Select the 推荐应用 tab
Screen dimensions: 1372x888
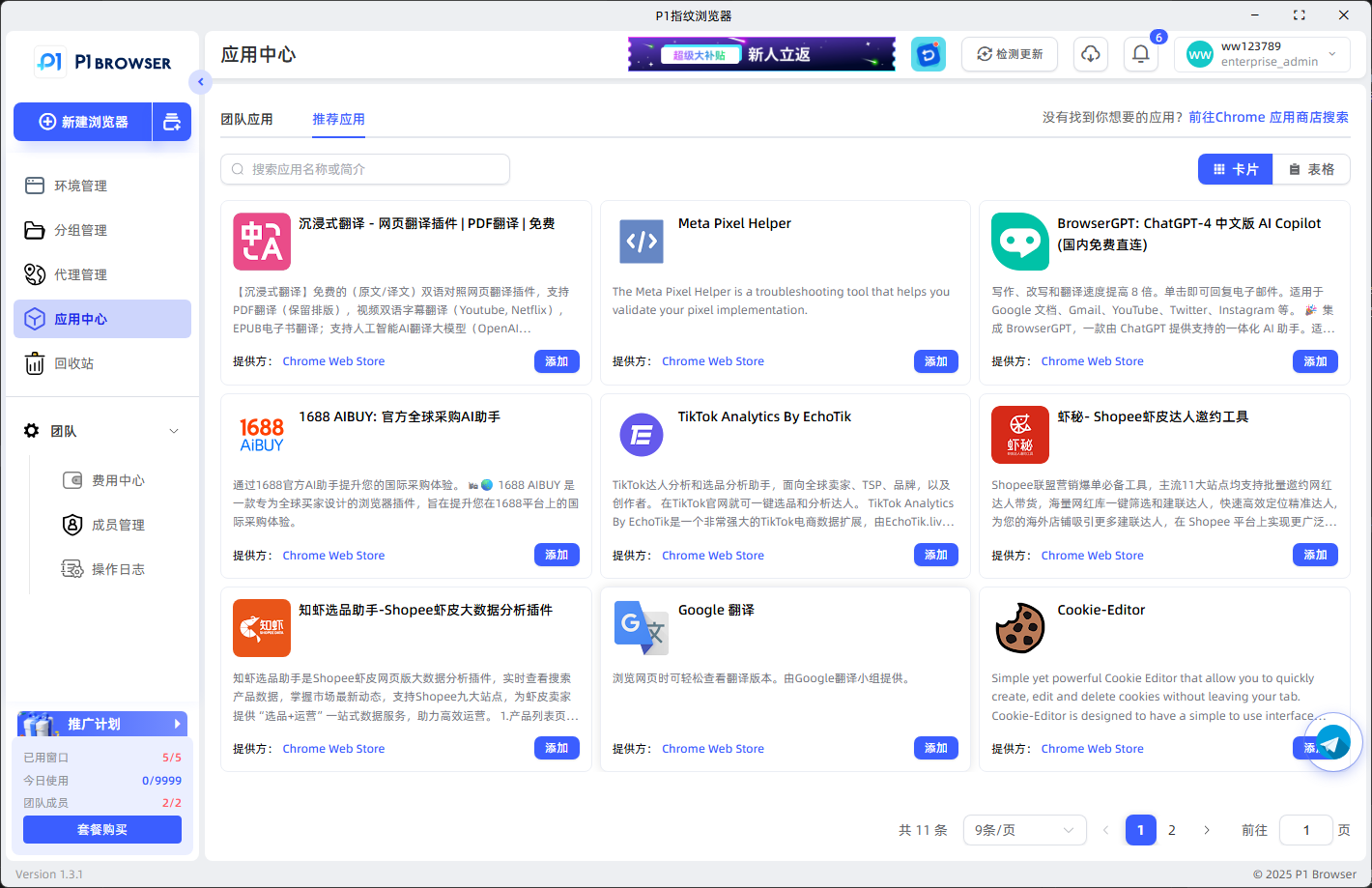pos(338,119)
